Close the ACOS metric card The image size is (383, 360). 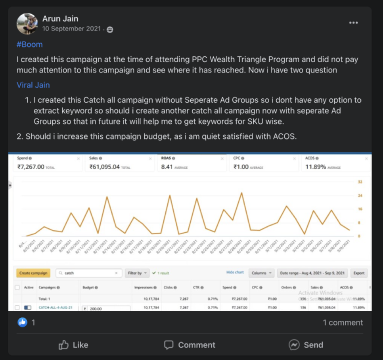click(x=366, y=159)
